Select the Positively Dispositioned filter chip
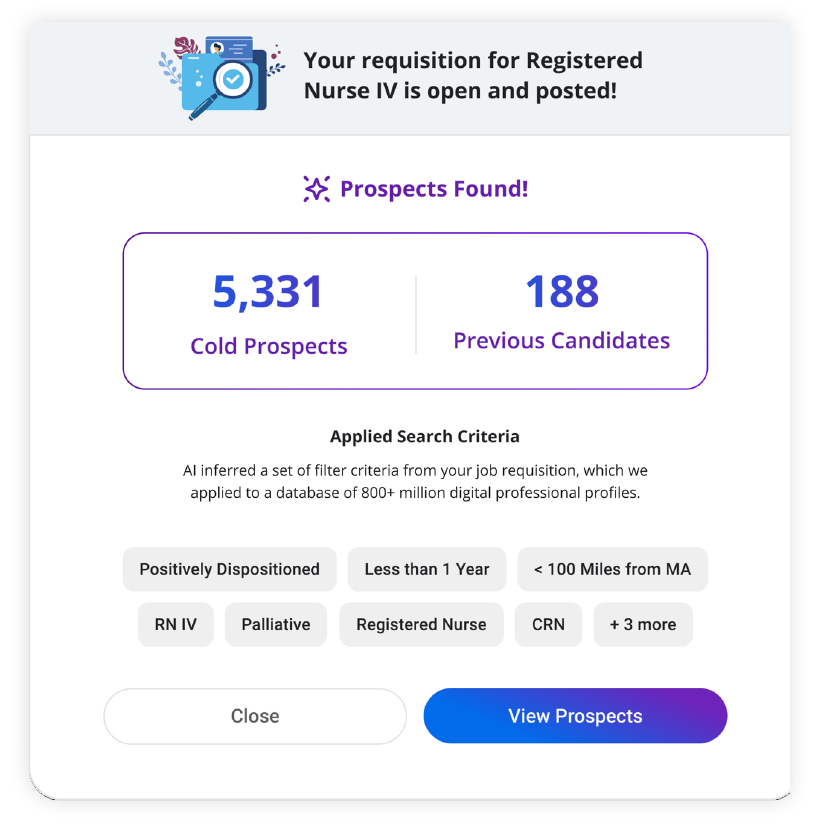Image resolution: width=818 pixels, height=825 pixels. pos(229,569)
